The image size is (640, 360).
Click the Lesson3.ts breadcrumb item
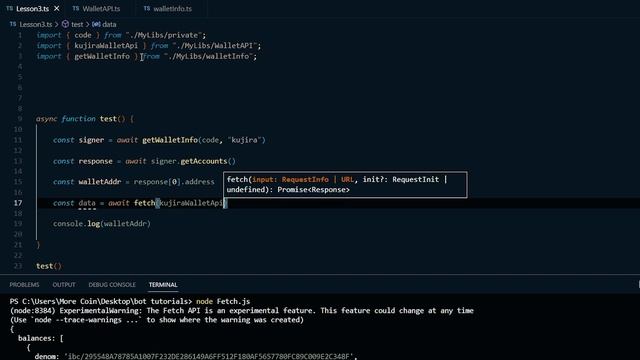[x=36, y=24]
